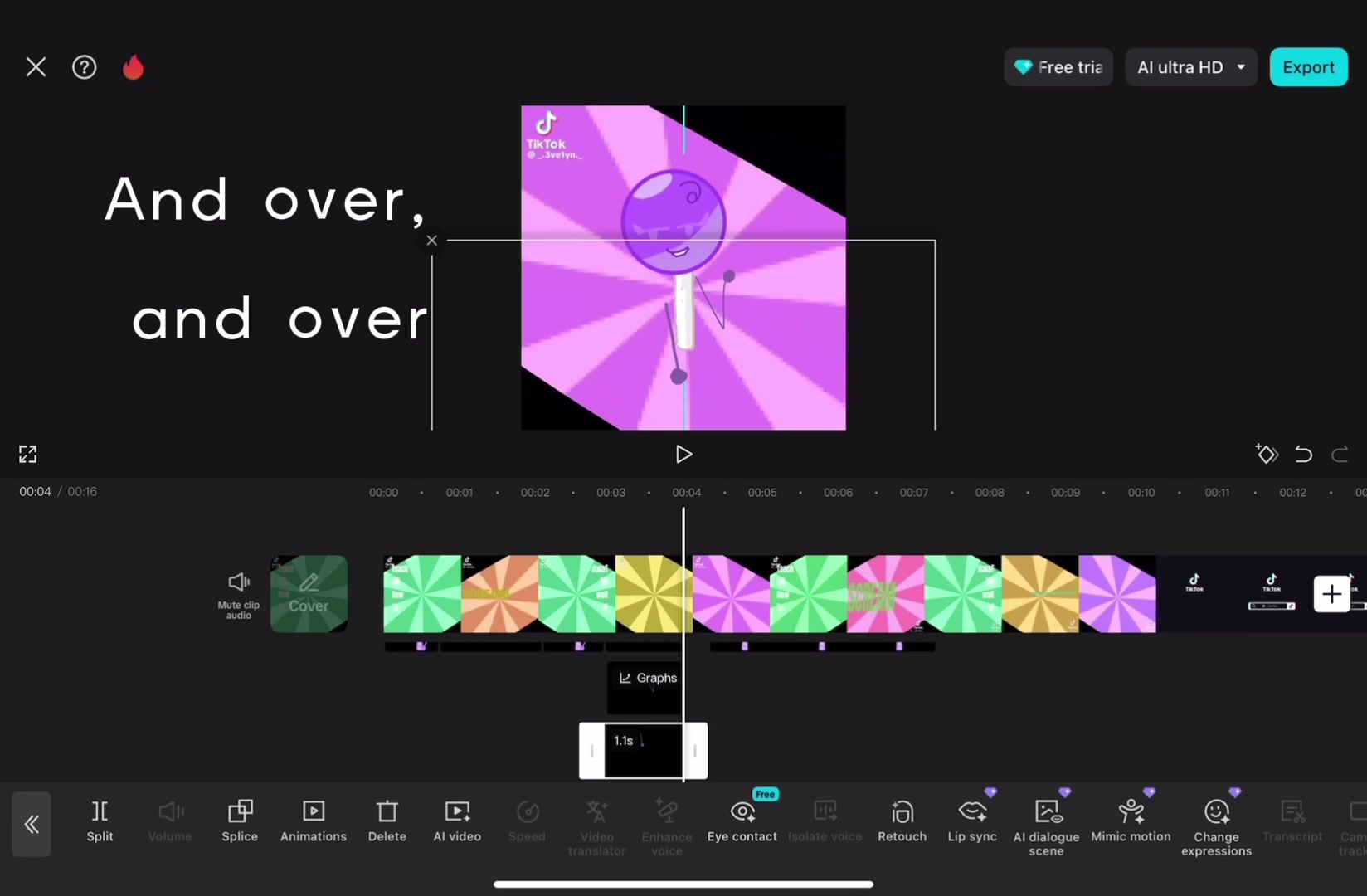This screenshot has width=1367, height=896.
Task: Add a new clip with the plus button
Action: [x=1331, y=594]
